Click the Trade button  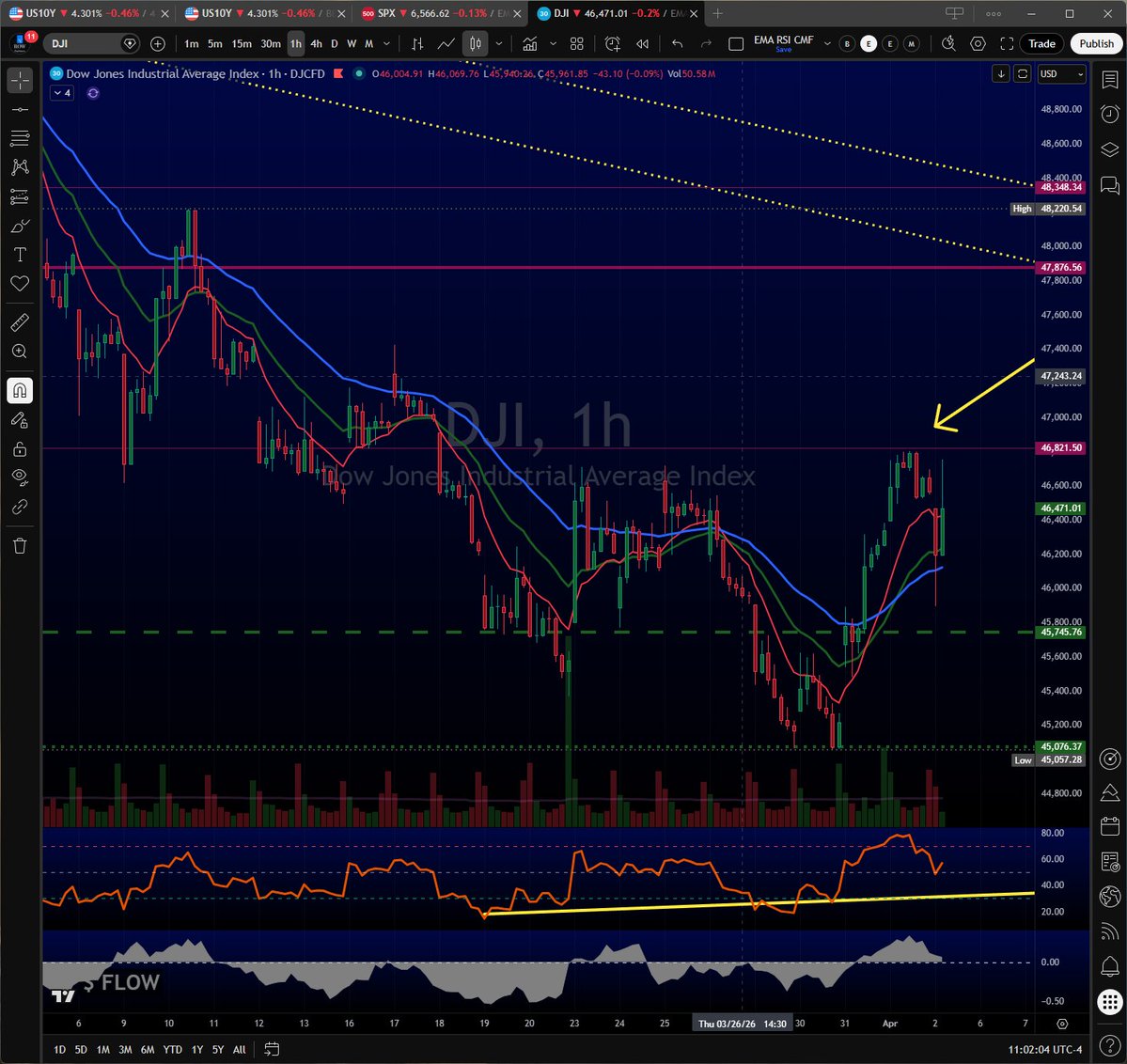pos(1041,44)
